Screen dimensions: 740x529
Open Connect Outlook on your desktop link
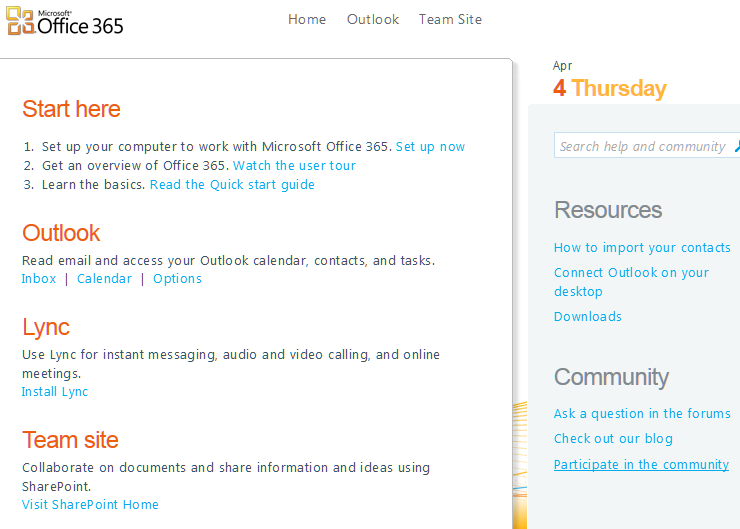(631, 282)
